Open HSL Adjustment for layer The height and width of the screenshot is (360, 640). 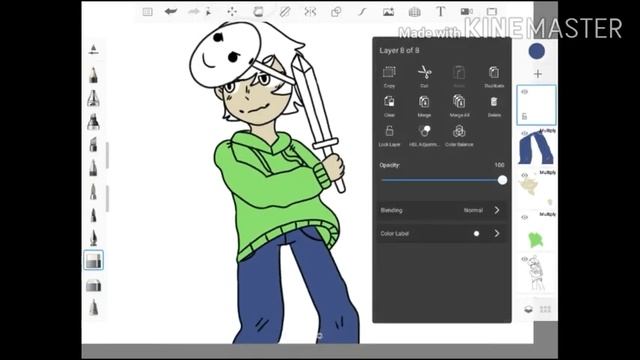point(424,135)
